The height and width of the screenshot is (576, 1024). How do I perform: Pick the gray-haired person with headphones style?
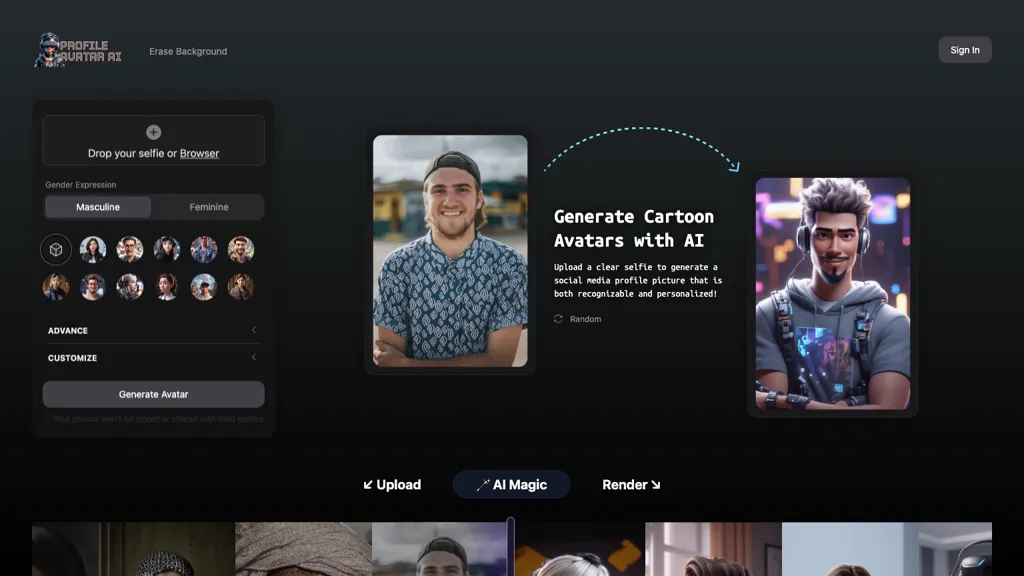click(x=130, y=287)
